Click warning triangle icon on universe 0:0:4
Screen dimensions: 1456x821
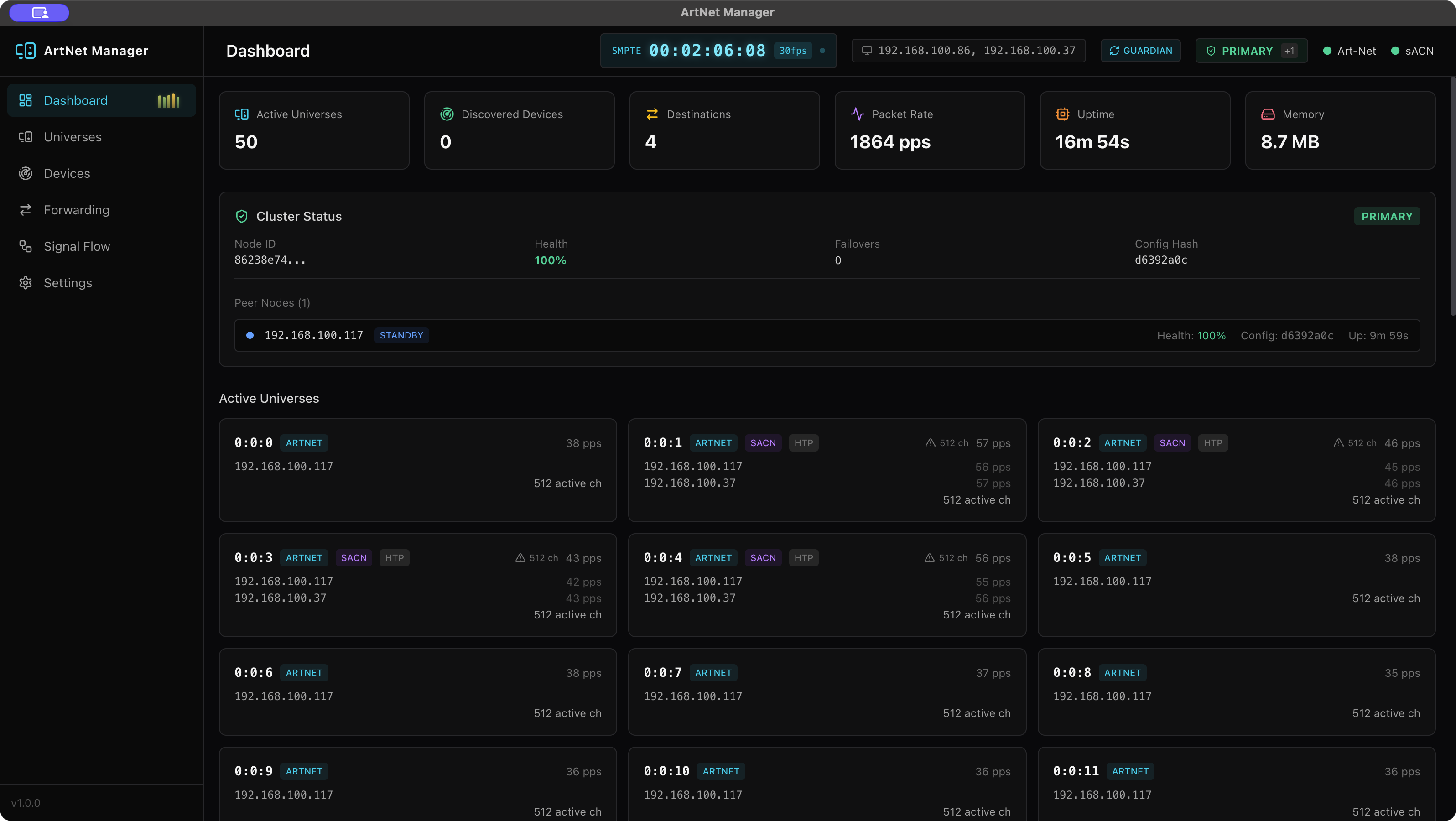click(x=929, y=558)
